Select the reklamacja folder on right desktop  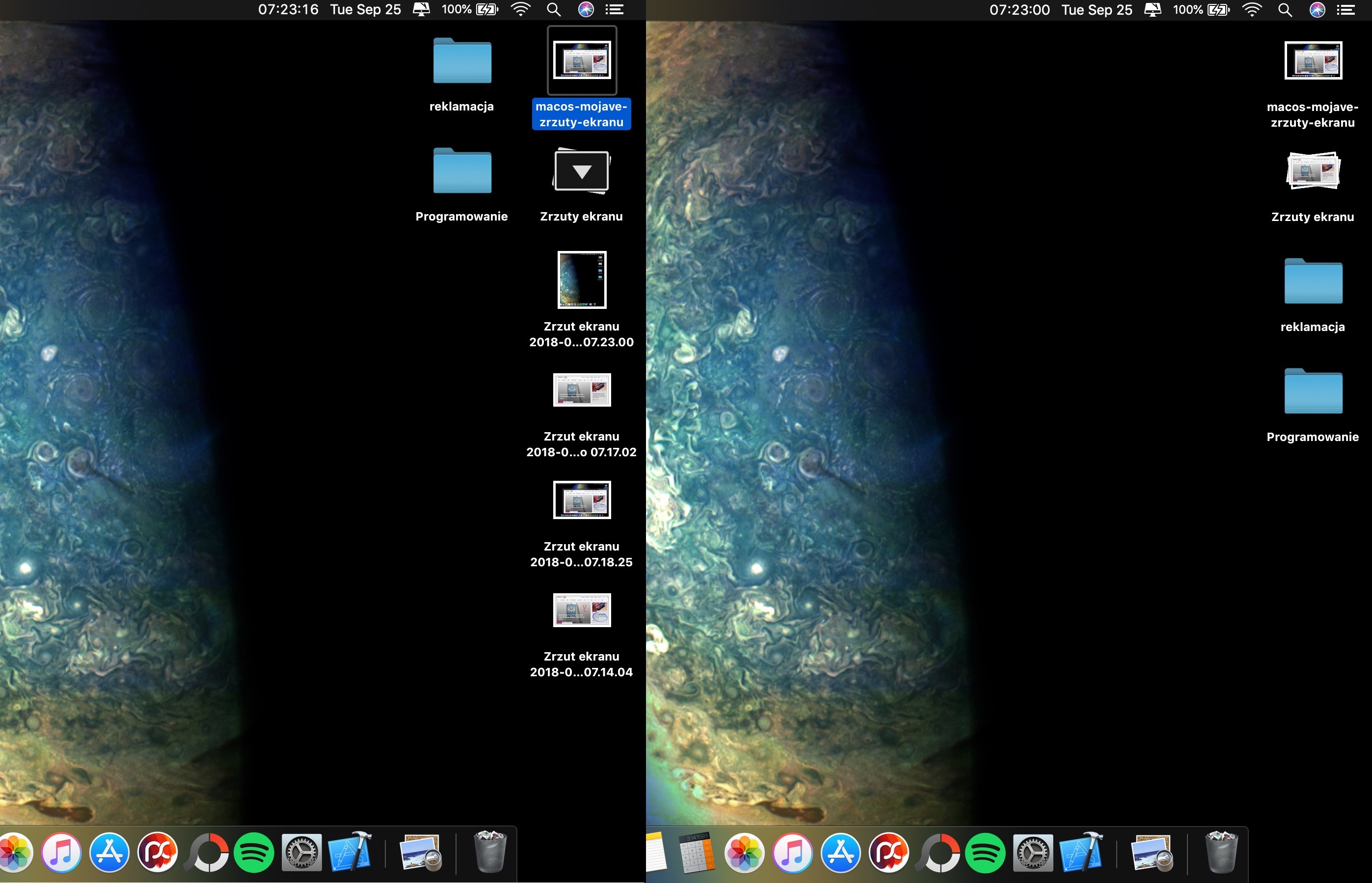pyautogui.click(x=1313, y=281)
